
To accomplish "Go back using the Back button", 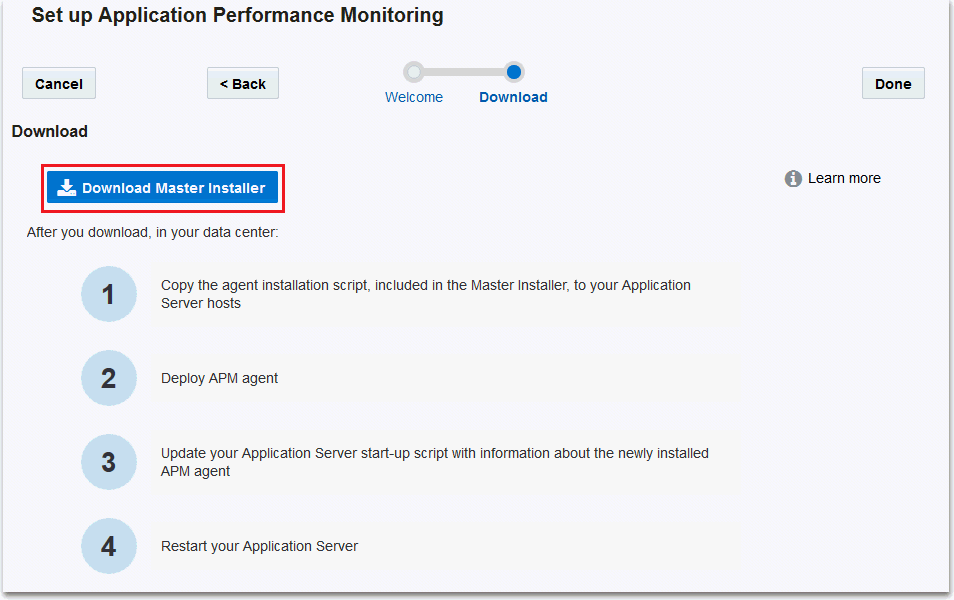I will pyautogui.click(x=242, y=83).
